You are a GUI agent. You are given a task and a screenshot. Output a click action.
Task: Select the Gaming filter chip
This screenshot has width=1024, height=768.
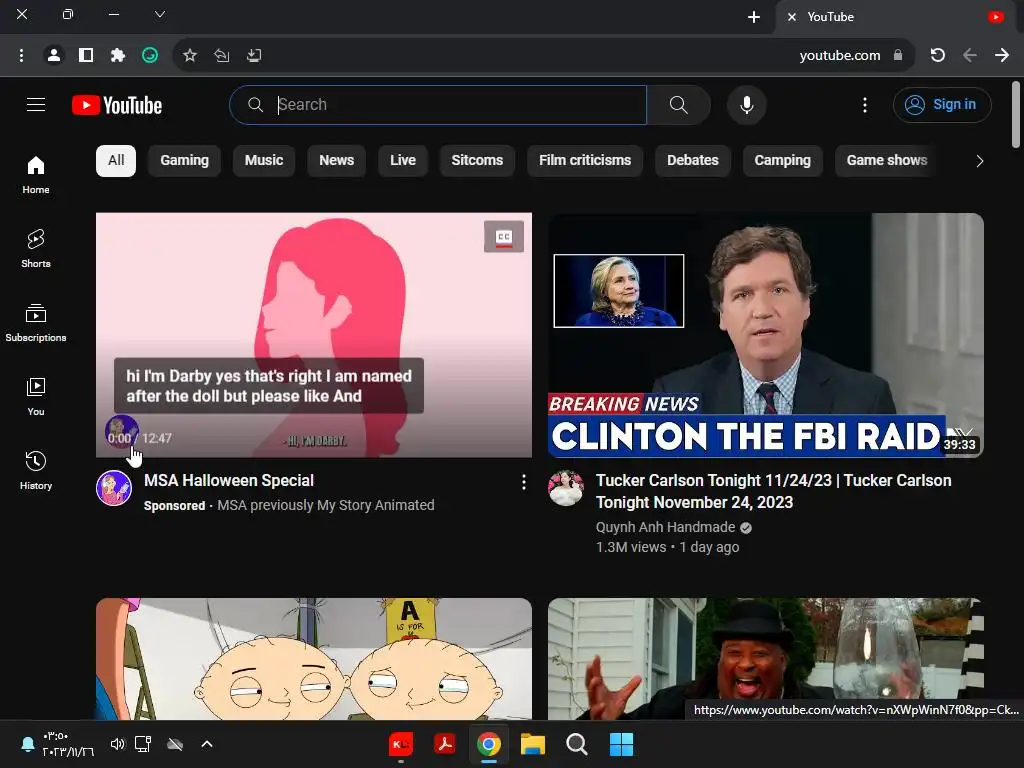[x=184, y=161]
